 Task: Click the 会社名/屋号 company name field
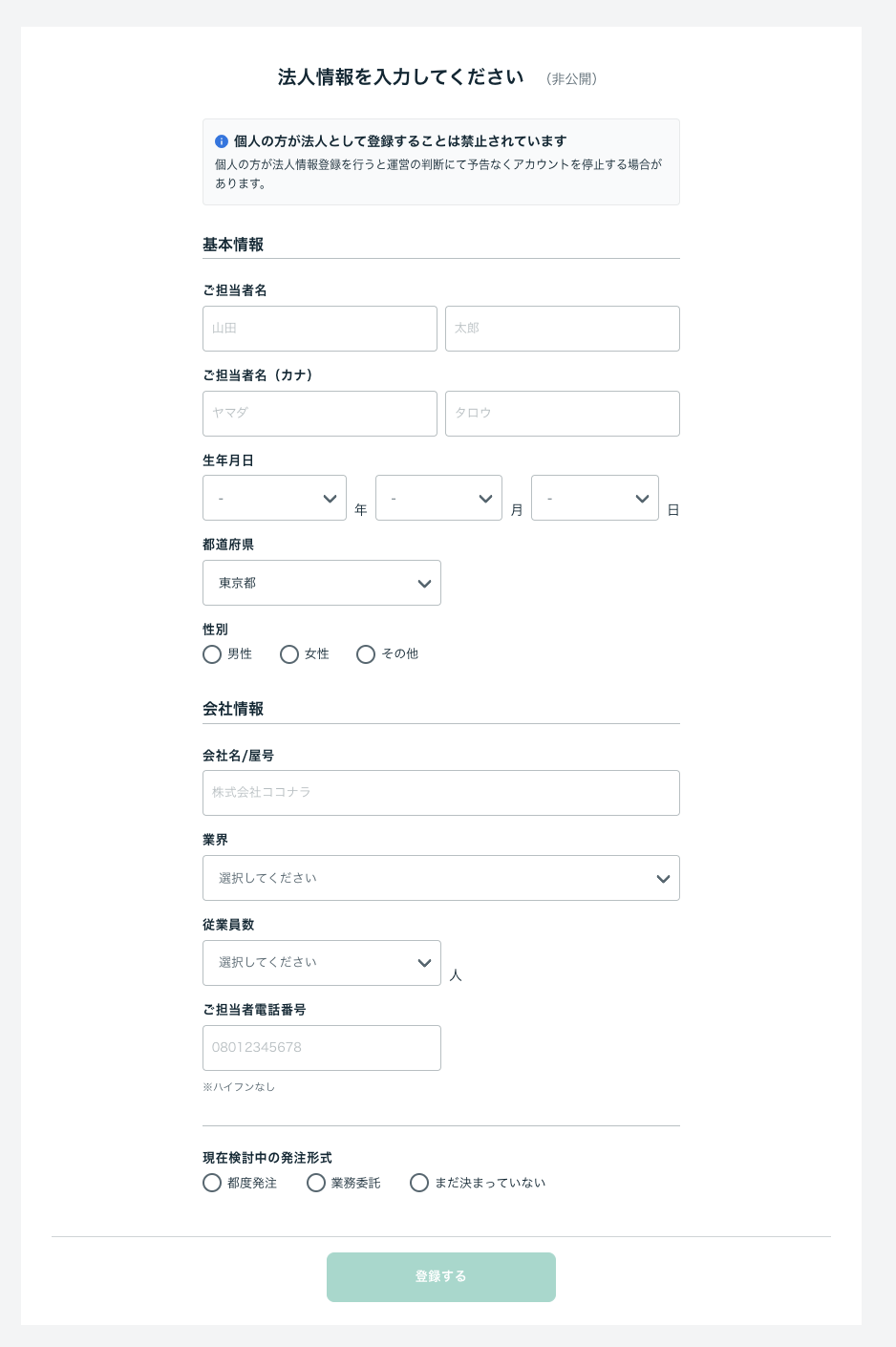coord(441,793)
